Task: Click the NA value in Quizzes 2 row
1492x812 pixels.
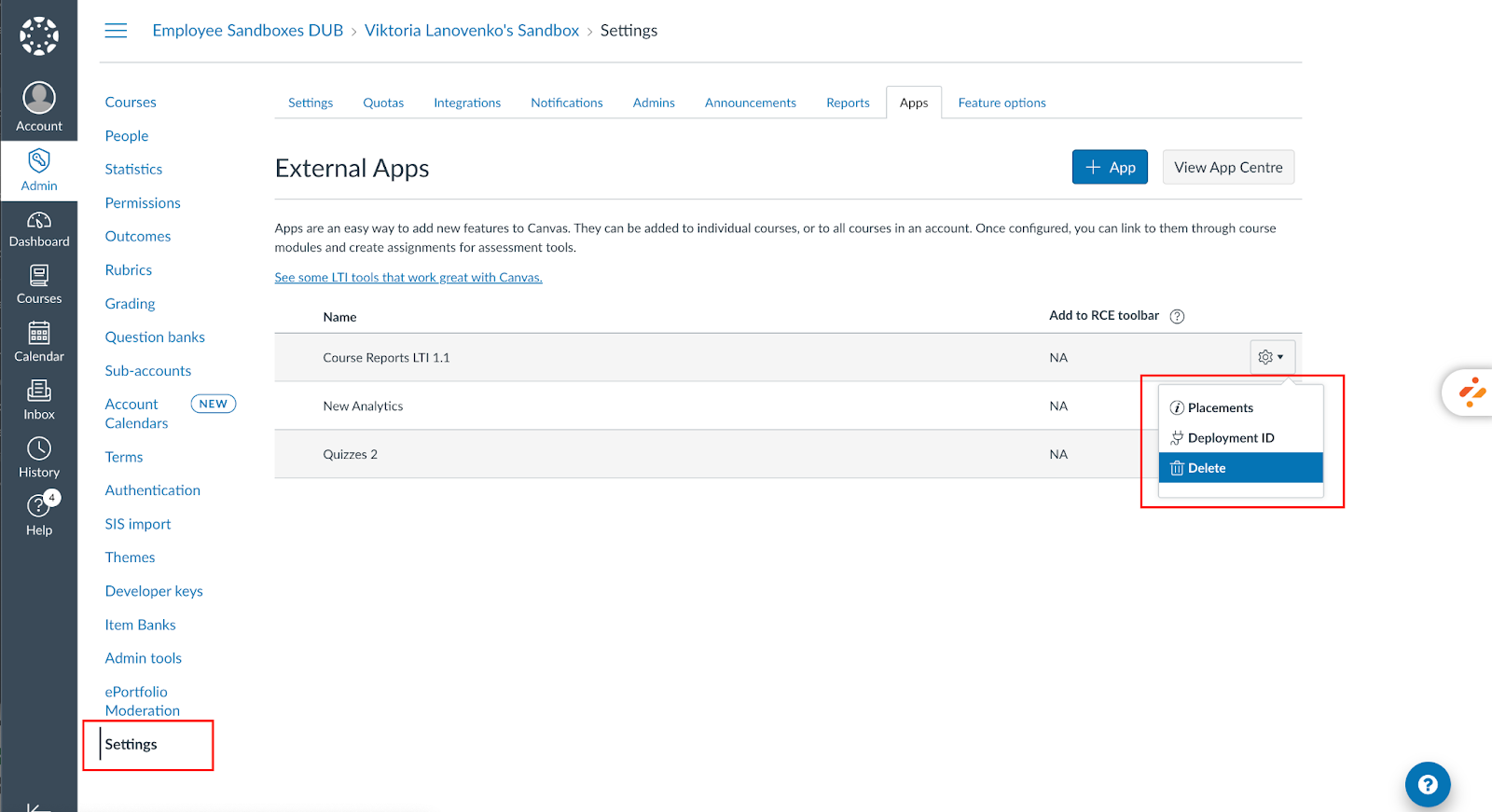Action: click(1058, 454)
